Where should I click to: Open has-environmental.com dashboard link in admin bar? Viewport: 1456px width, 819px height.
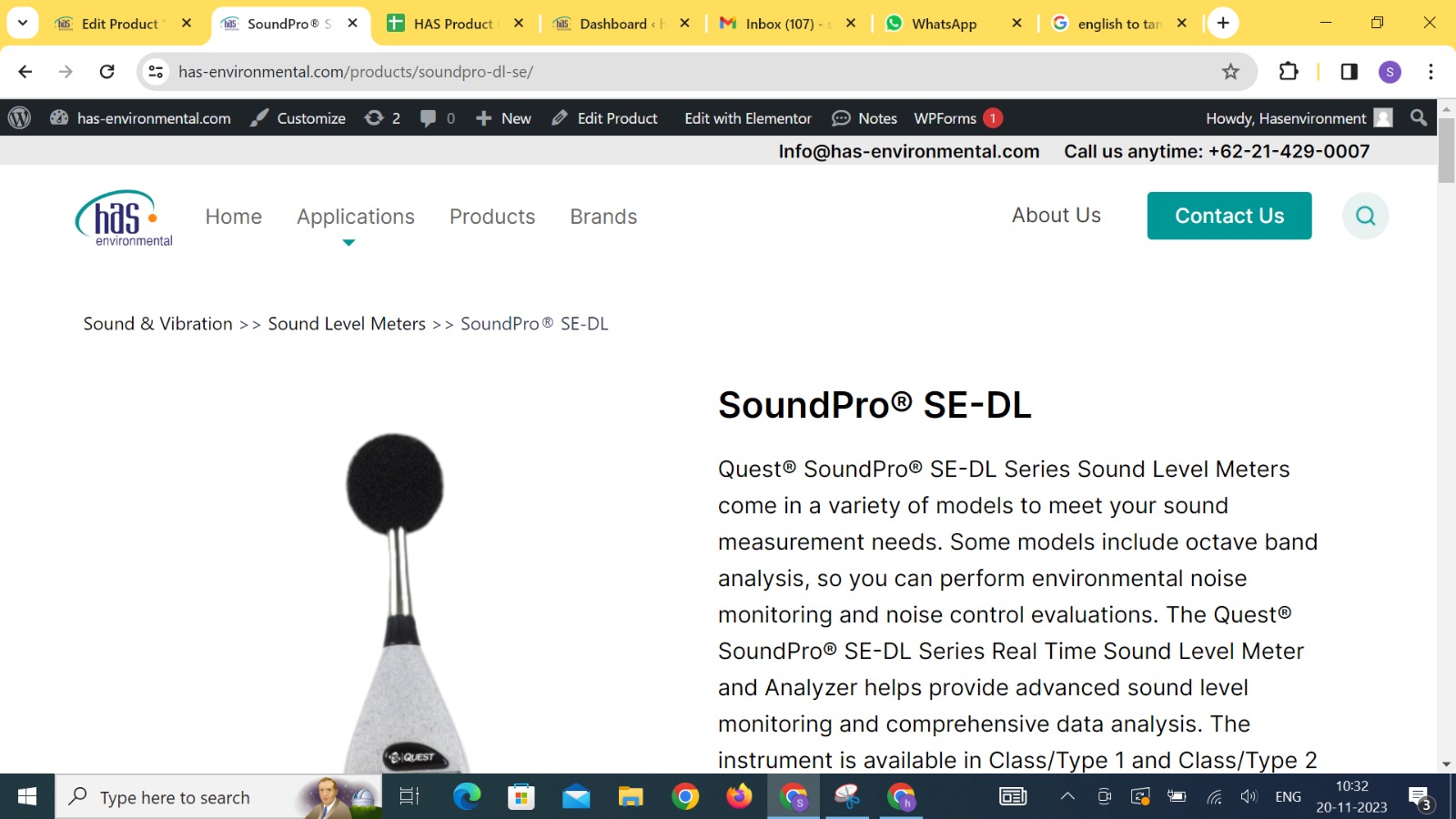point(140,117)
